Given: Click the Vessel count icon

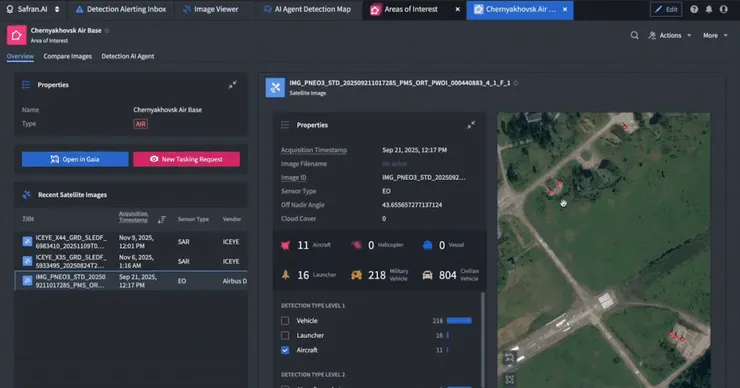Looking at the screenshot, I should [x=428, y=245].
